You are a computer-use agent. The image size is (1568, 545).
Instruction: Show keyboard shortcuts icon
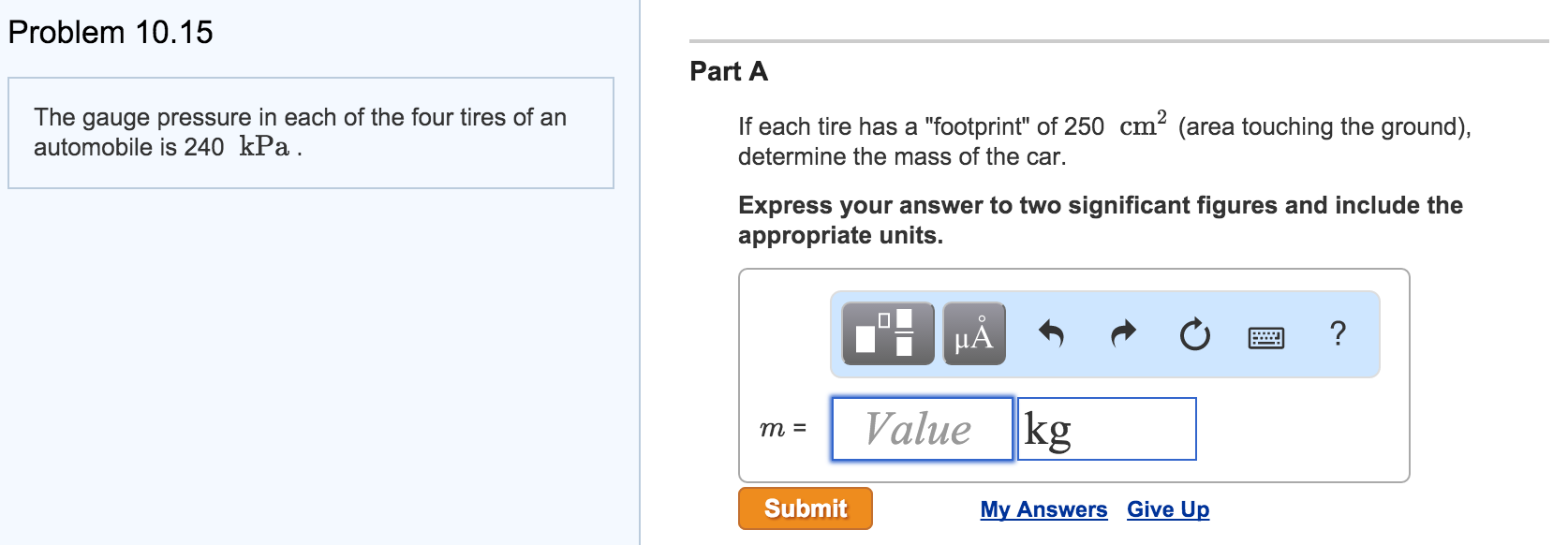(x=1266, y=337)
